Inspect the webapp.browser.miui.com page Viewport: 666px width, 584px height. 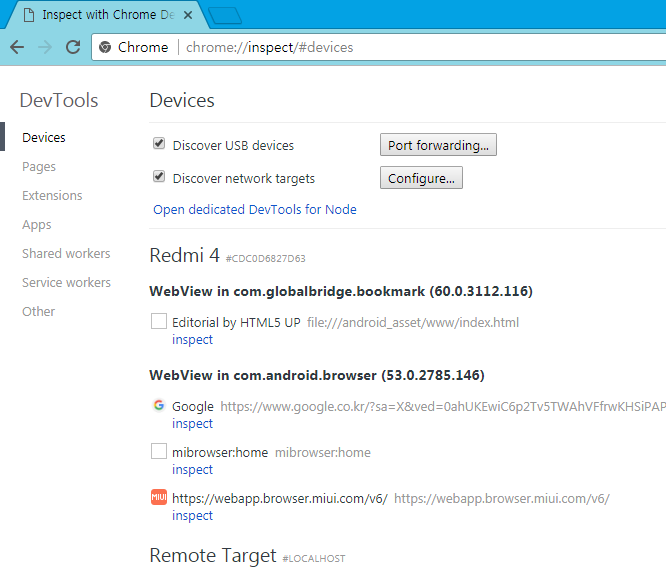coord(192,515)
